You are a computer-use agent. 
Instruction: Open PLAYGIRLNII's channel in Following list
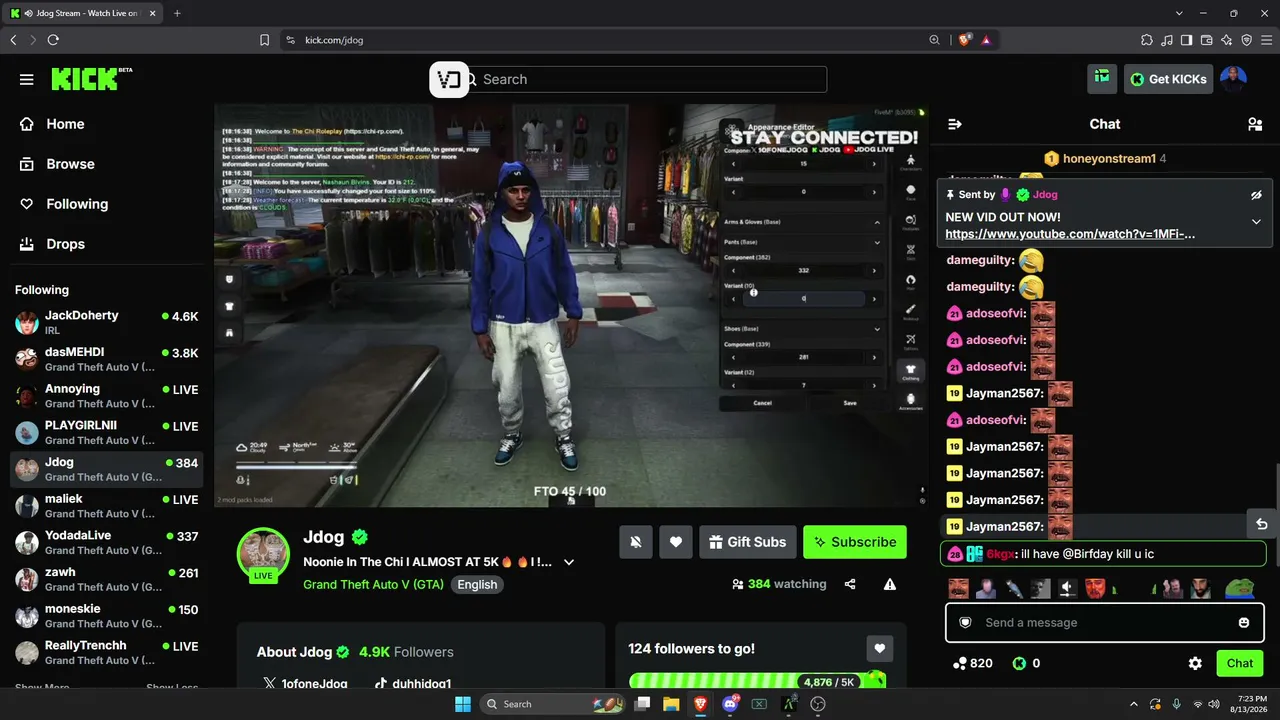(106, 432)
